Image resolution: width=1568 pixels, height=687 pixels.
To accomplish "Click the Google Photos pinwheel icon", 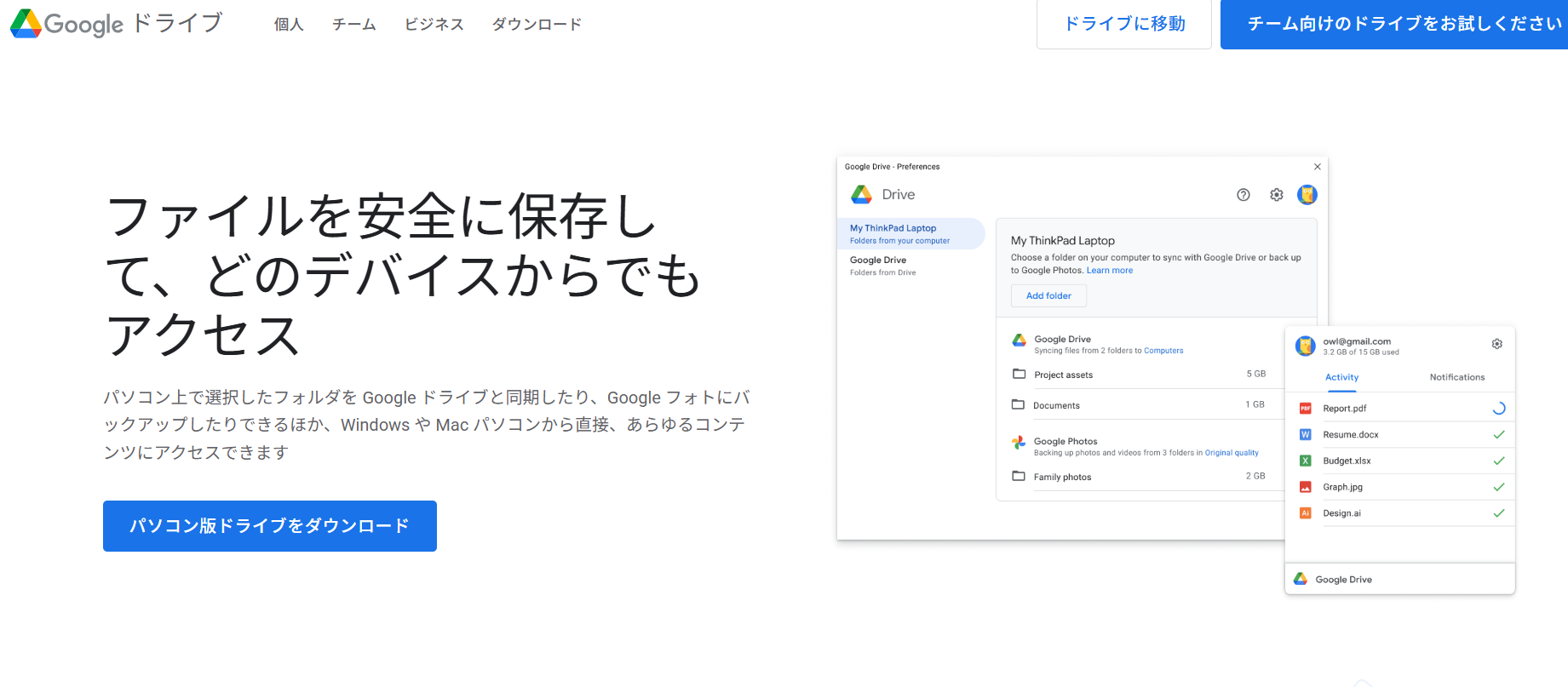I will (x=1019, y=443).
